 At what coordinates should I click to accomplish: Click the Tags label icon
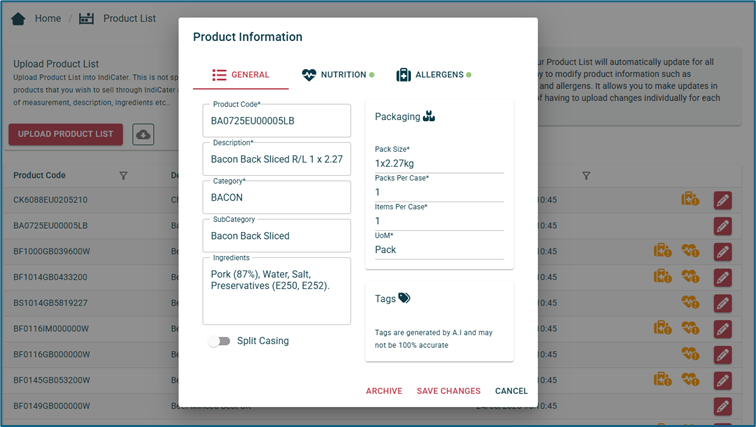coord(404,298)
